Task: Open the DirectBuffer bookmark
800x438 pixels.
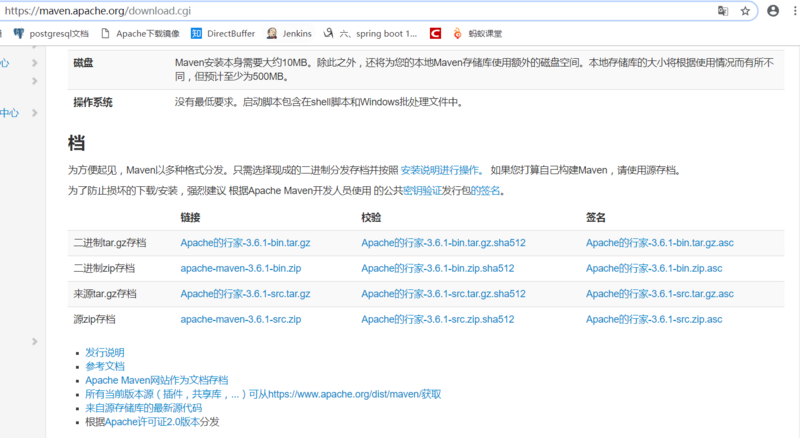Action: coord(223,34)
